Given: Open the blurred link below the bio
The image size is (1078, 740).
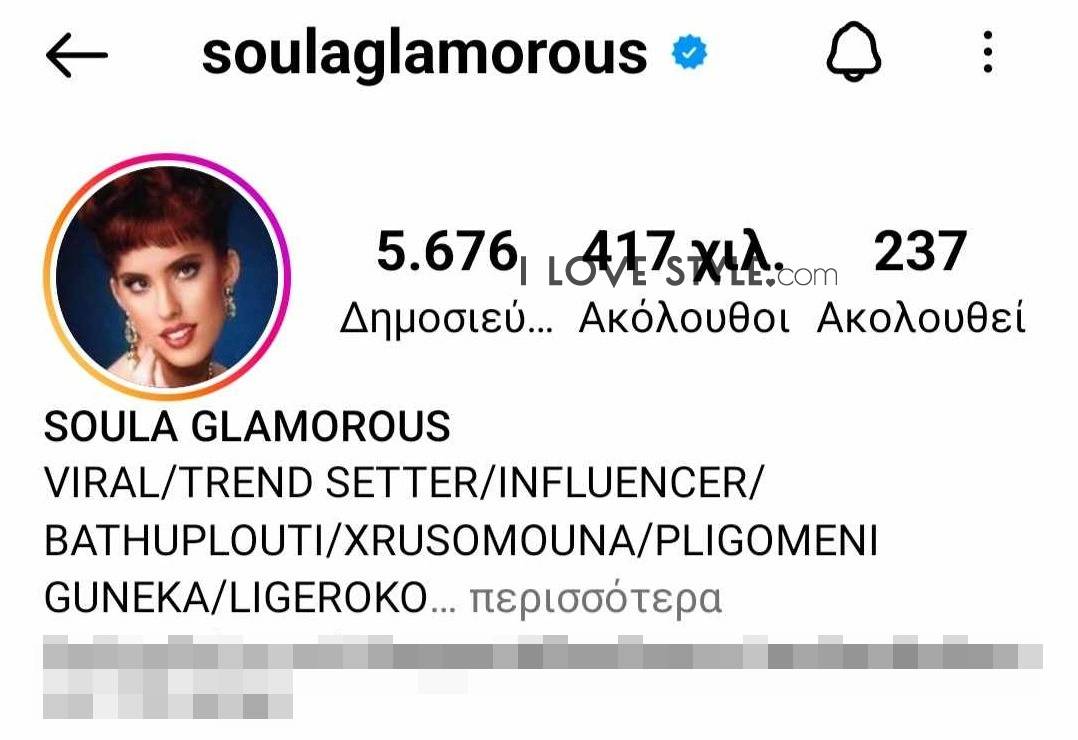Looking at the screenshot, I should pyautogui.click(x=542, y=653).
